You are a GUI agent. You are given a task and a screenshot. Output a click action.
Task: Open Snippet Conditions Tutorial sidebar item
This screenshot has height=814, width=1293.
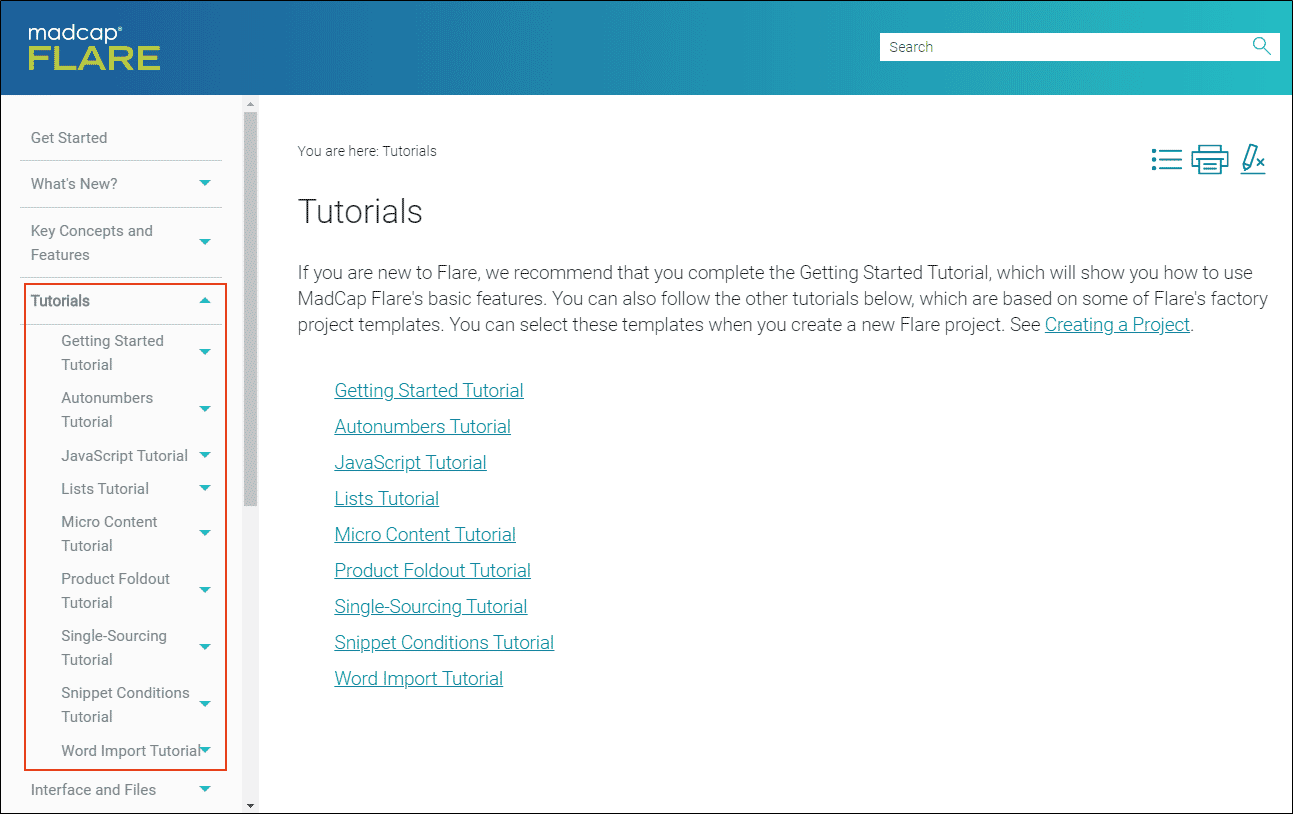125,705
